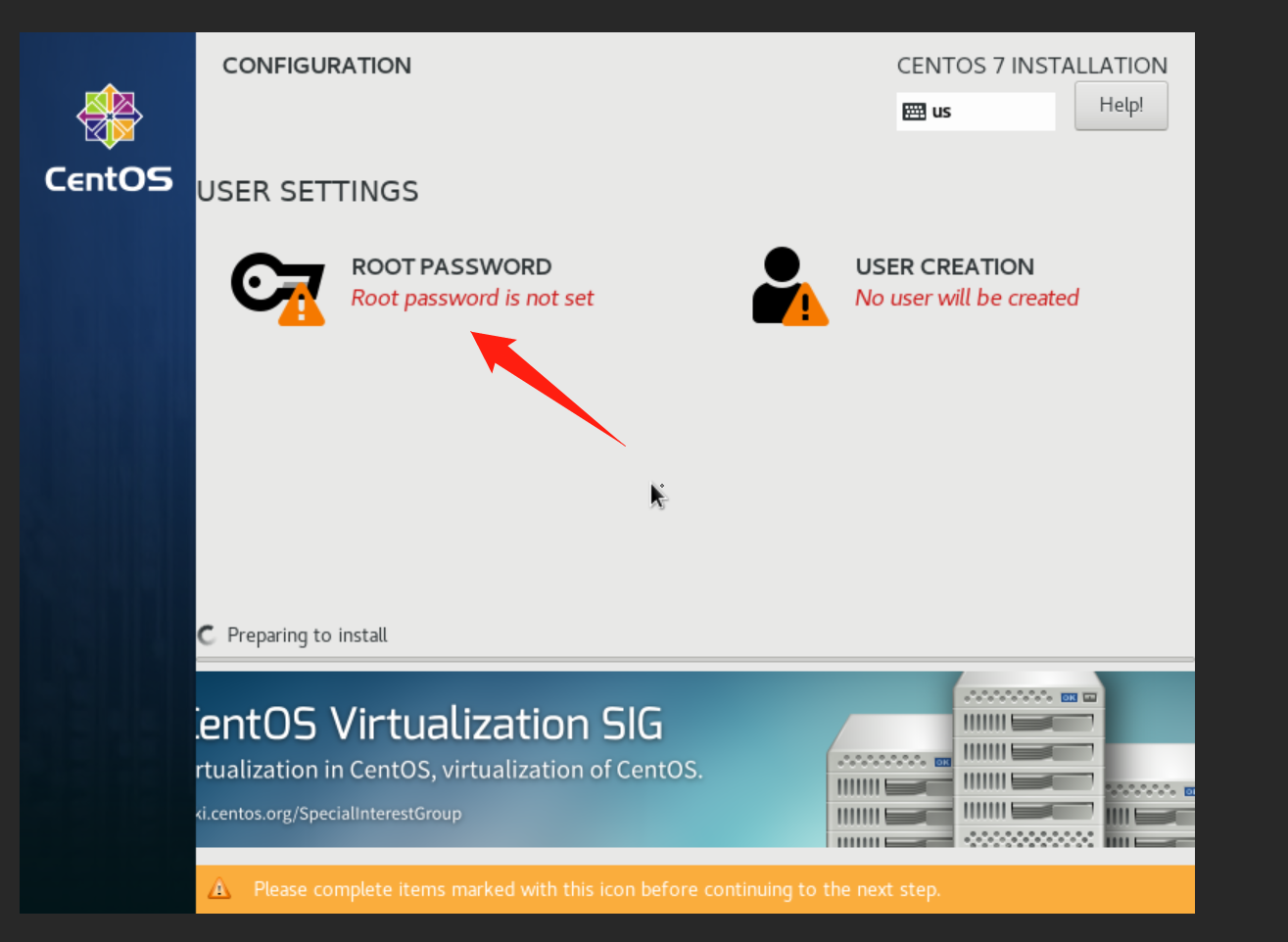The height and width of the screenshot is (942, 1288).
Task: Click the CENTOS 7 INSTALLATION title
Action: (x=1031, y=66)
